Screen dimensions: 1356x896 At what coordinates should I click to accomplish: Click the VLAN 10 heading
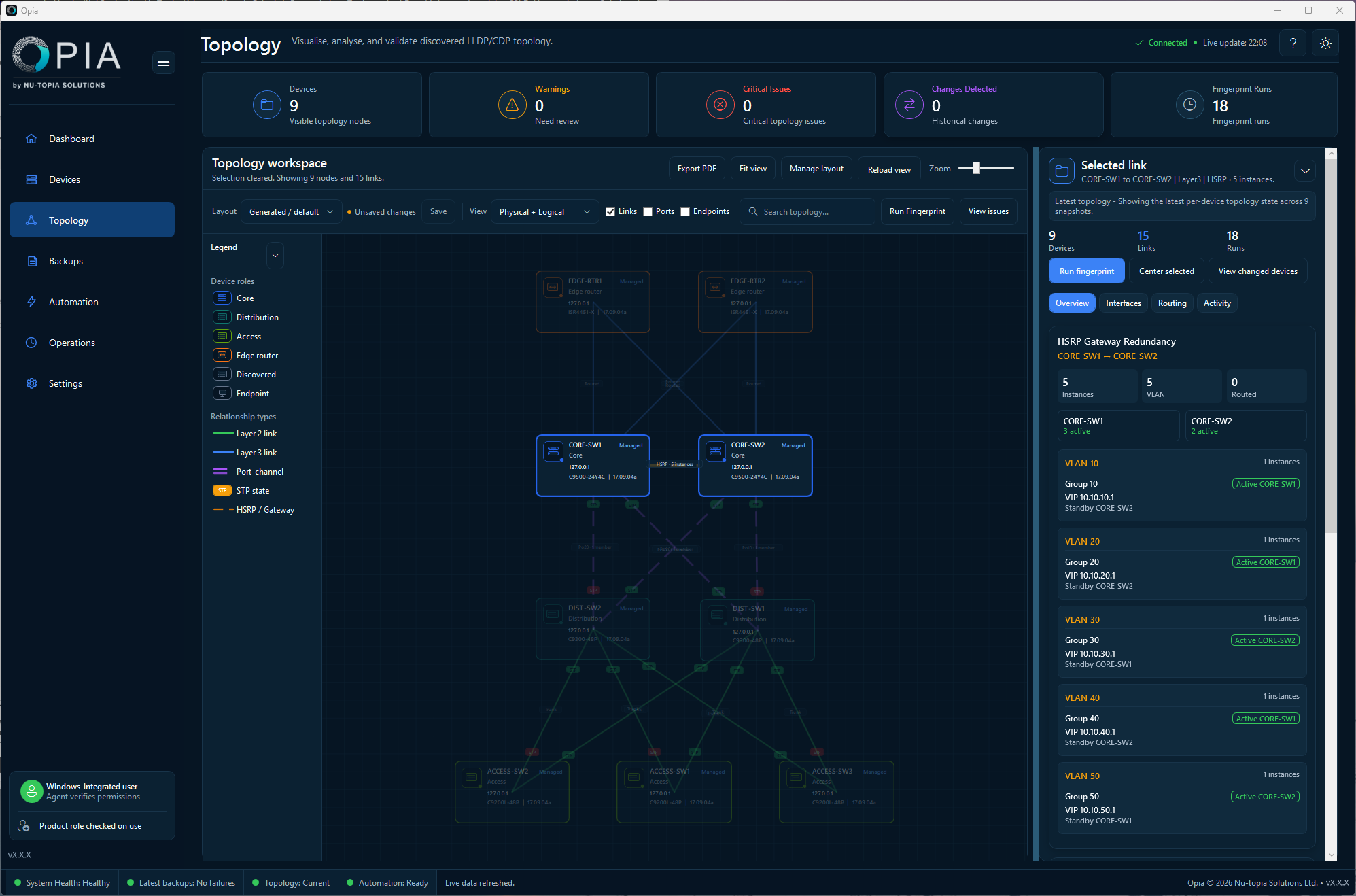pos(1081,464)
